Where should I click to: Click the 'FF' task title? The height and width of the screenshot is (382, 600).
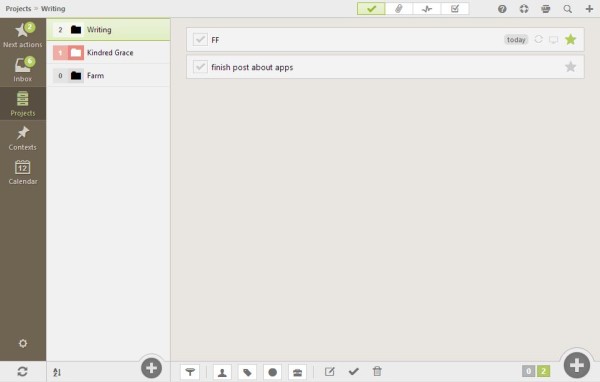pos(215,40)
